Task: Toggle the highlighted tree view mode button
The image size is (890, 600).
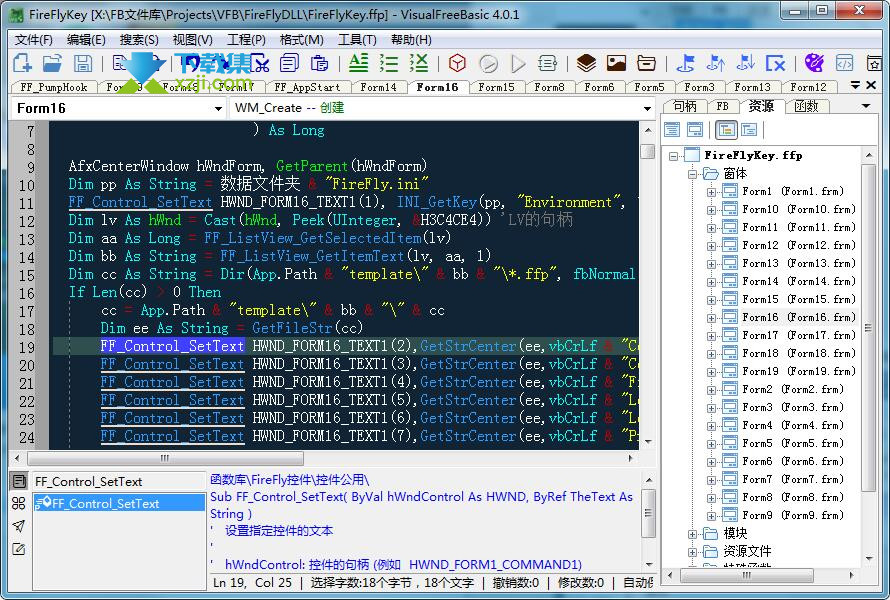Action: click(726, 130)
